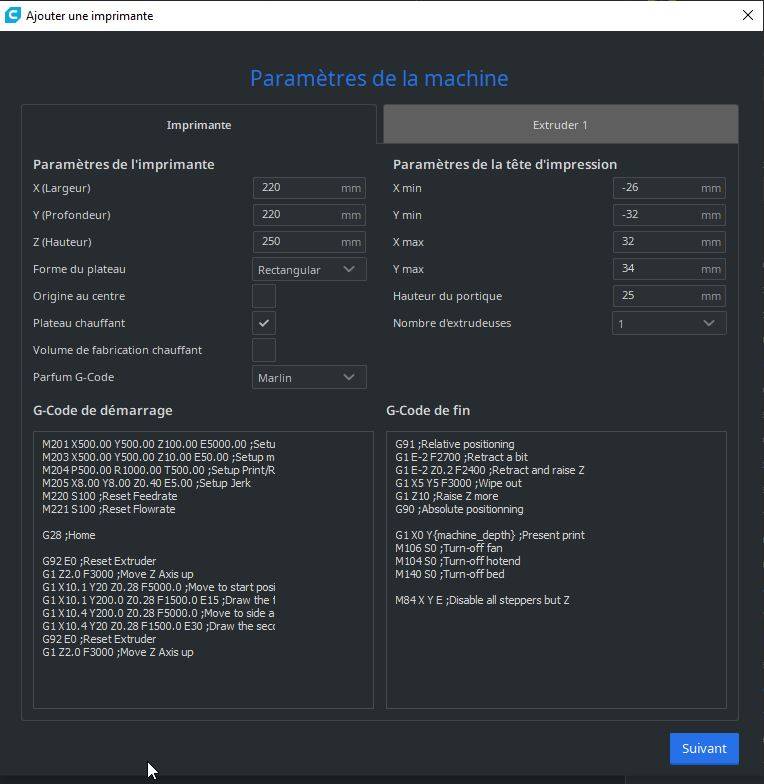This screenshot has width=764, height=784.
Task: Edit the X max field
Action: click(669, 242)
